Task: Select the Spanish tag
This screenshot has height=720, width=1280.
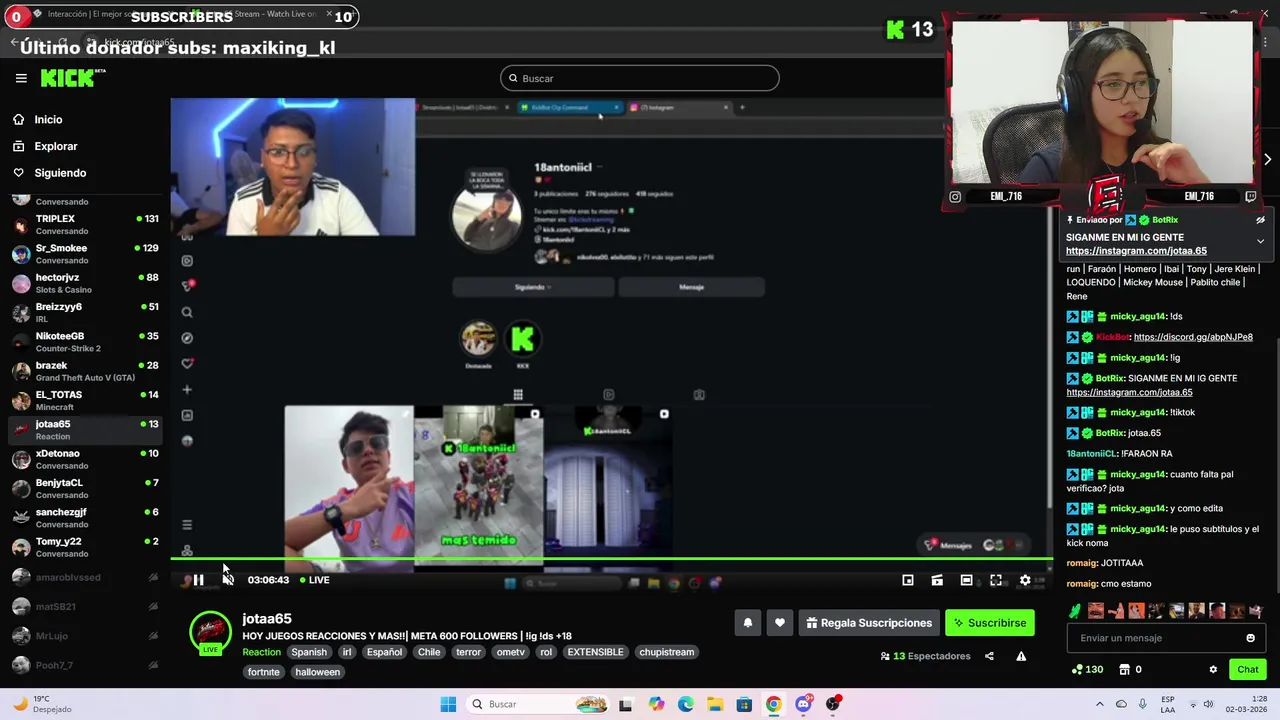Action: coord(309,652)
